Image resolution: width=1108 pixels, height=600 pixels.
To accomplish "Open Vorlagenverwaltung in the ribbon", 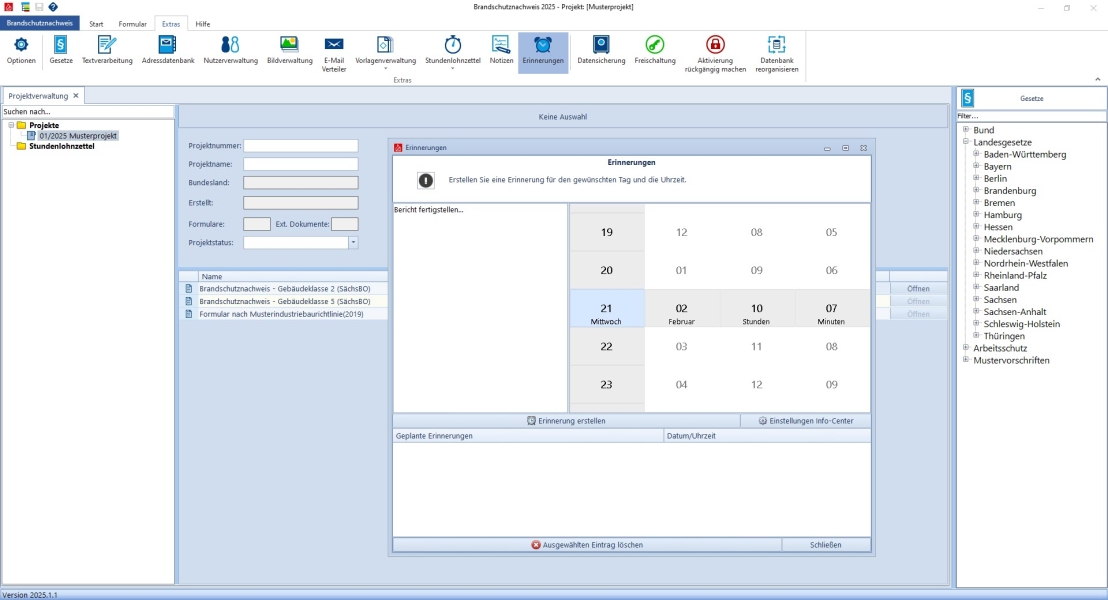I will (x=385, y=52).
